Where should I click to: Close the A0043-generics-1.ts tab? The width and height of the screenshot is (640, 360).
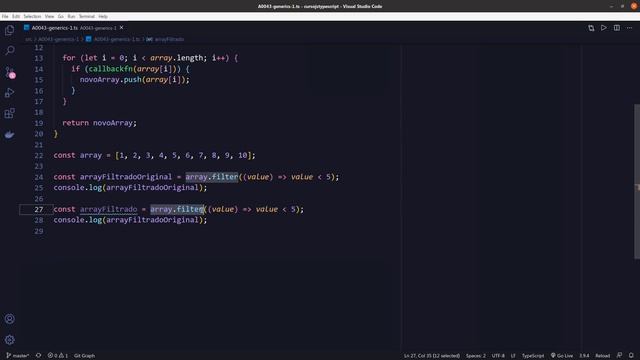(121, 28)
